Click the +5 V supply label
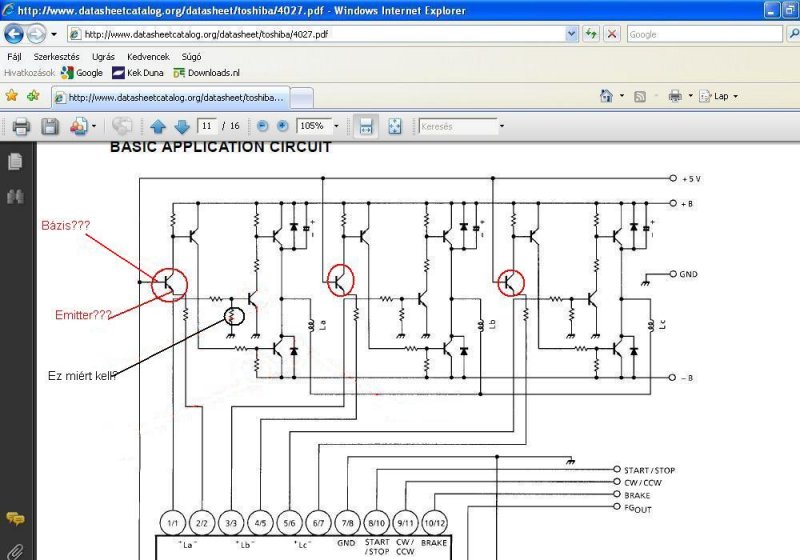800x560 pixels. [x=691, y=179]
